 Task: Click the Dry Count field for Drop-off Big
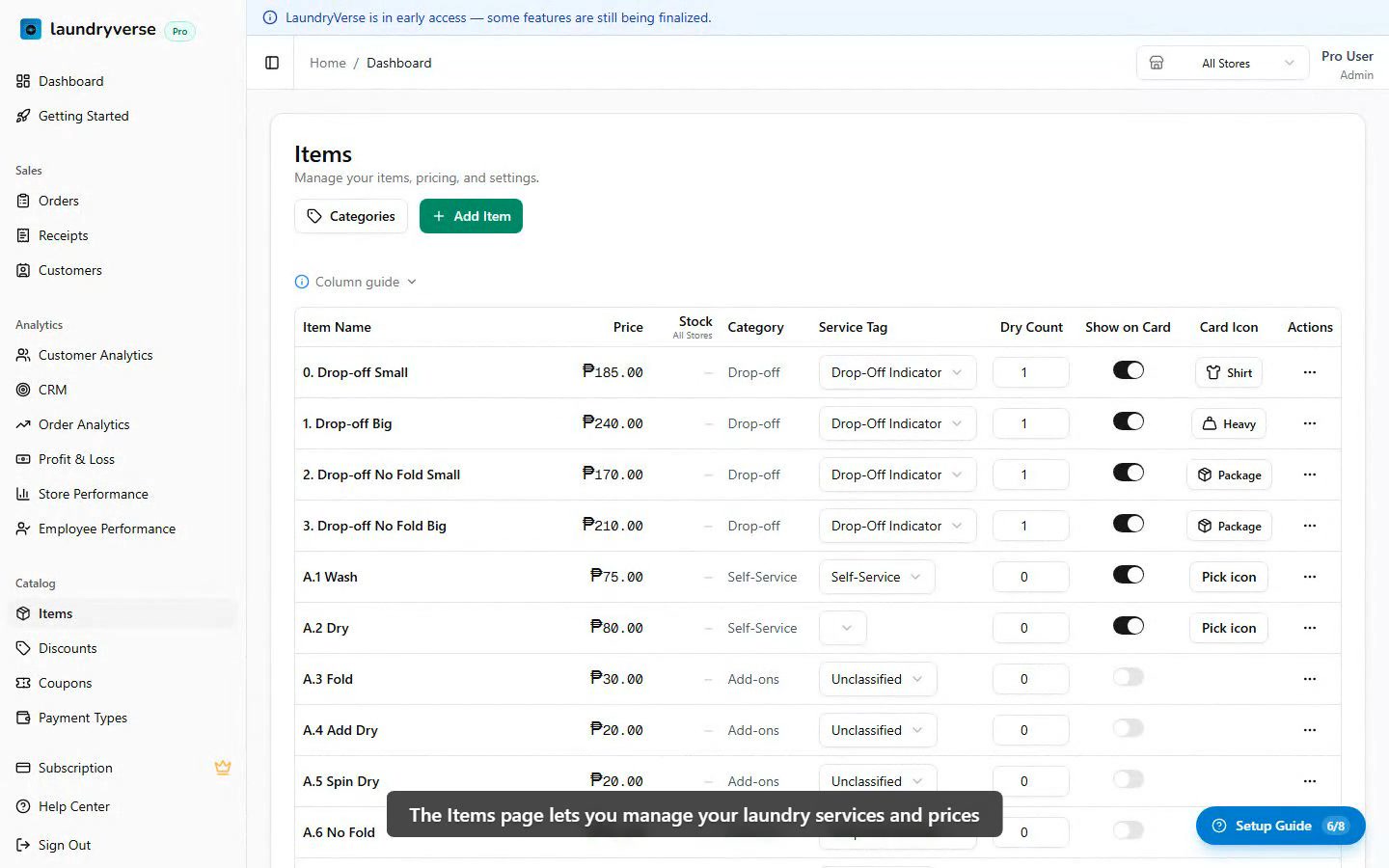1030,422
